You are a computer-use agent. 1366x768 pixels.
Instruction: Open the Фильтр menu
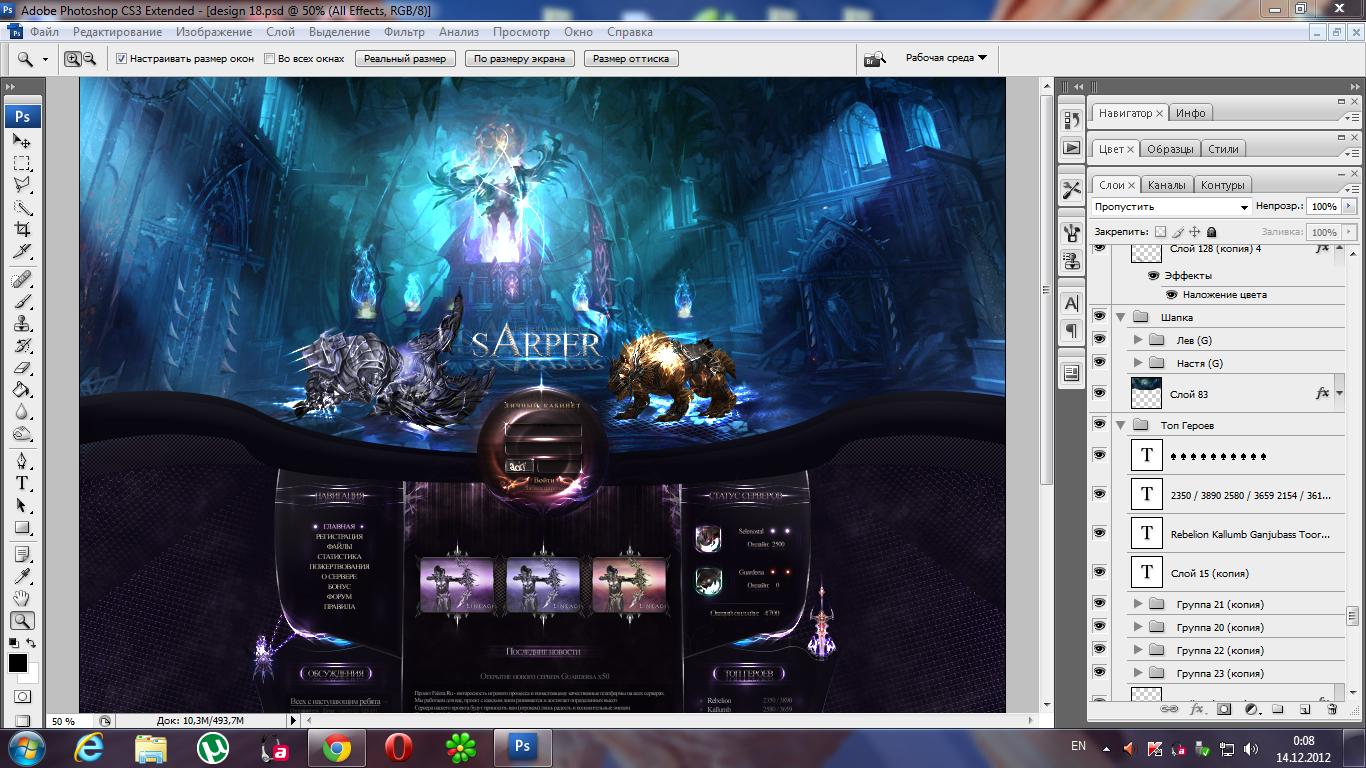404,32
